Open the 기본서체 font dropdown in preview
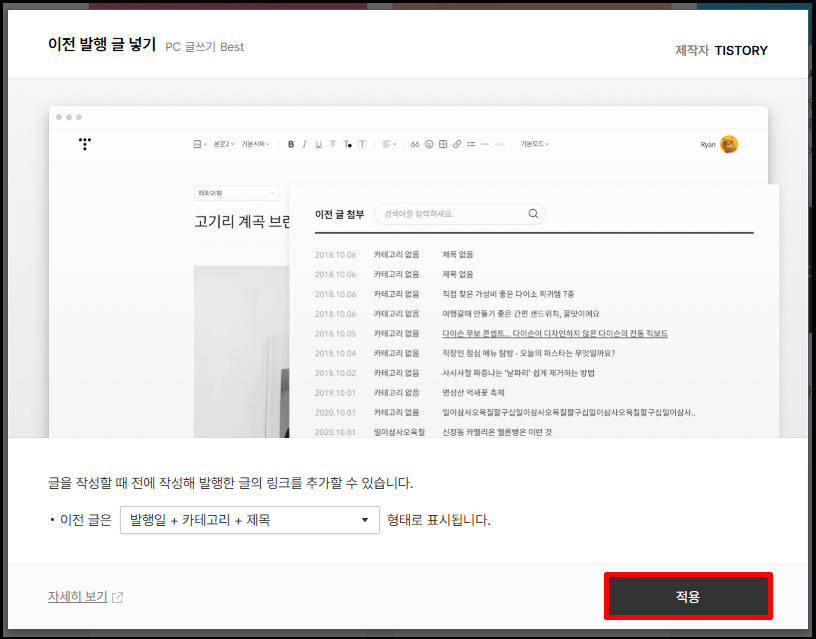This screenshot has width=816, height=639. [255, 144]
